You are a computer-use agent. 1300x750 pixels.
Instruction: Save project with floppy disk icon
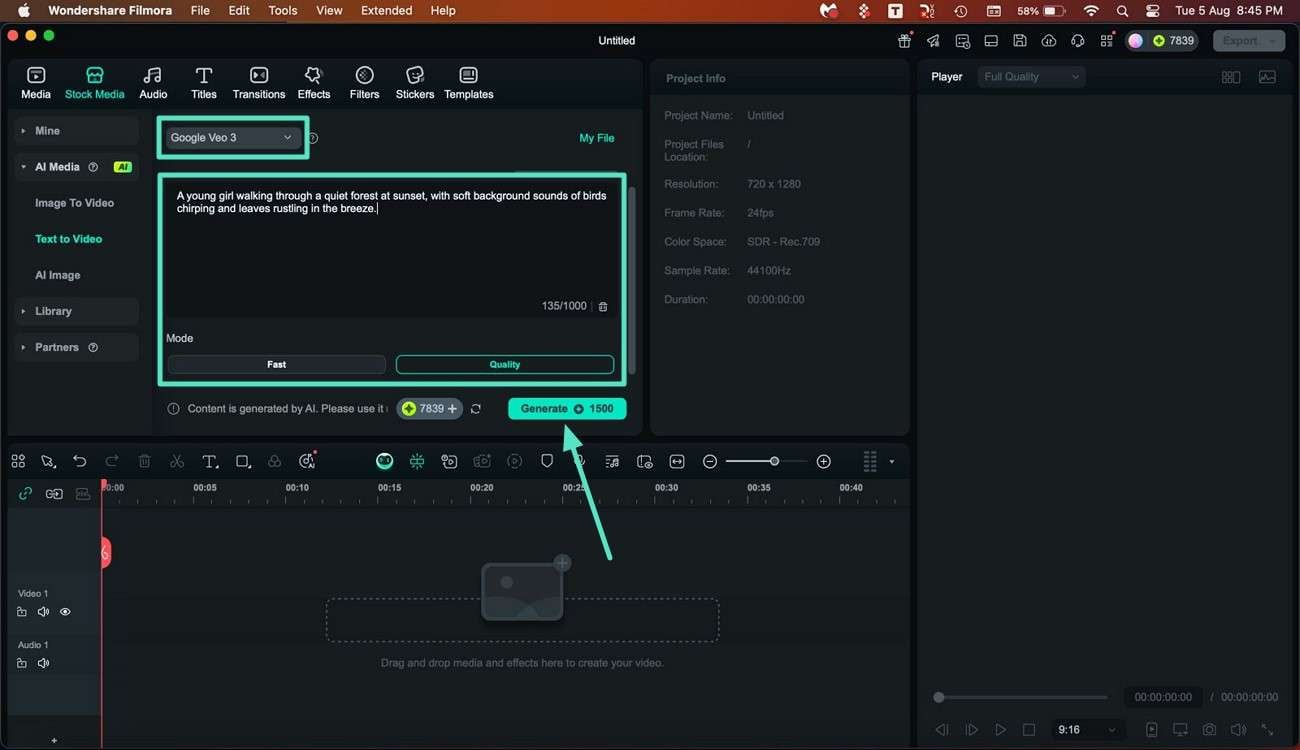tap(1019, 41)
